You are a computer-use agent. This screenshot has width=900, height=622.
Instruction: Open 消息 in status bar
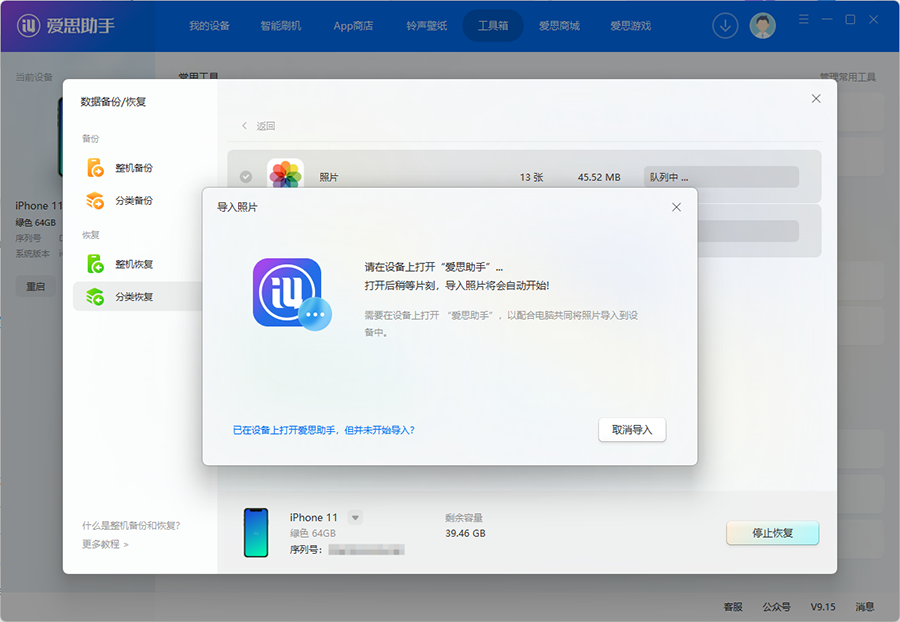(x=864, y=607)
